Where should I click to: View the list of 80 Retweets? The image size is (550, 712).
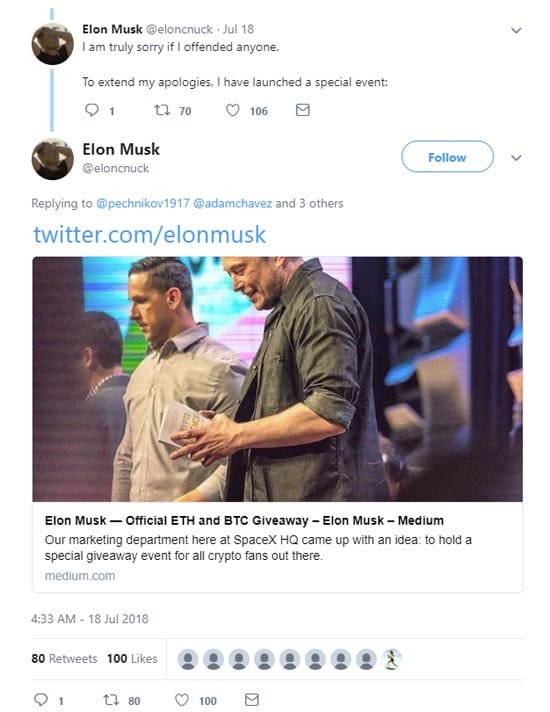point(64,658)
